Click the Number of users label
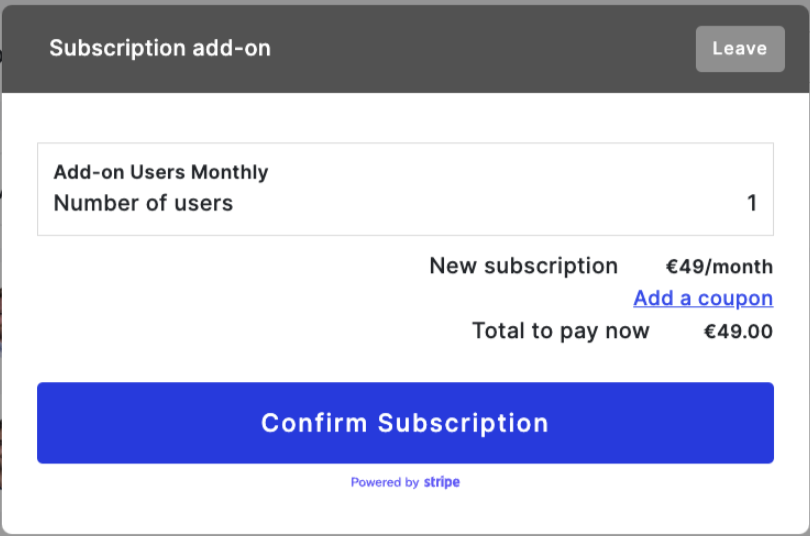 (143, 203)
